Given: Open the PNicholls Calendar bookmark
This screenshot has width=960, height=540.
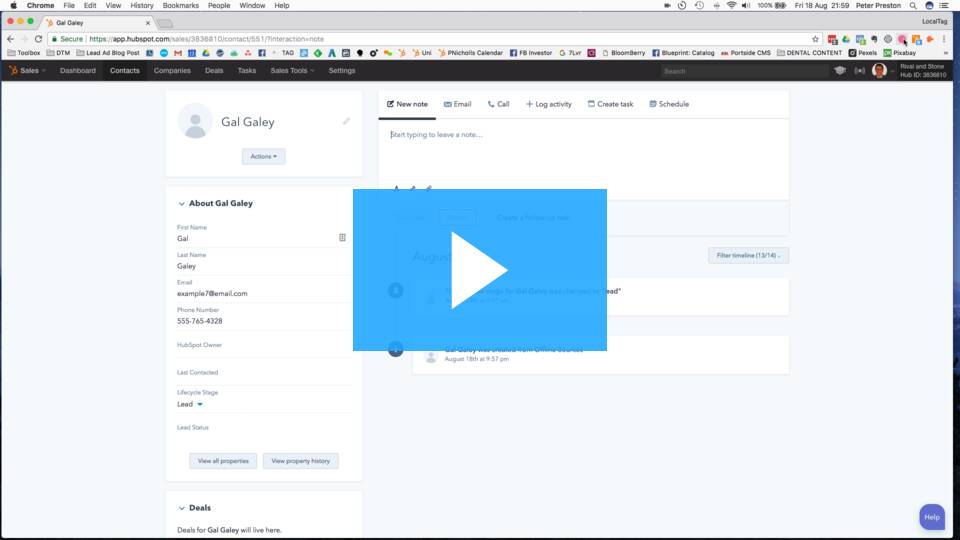Looking at the screenshot, I should (x=470, y=53).
